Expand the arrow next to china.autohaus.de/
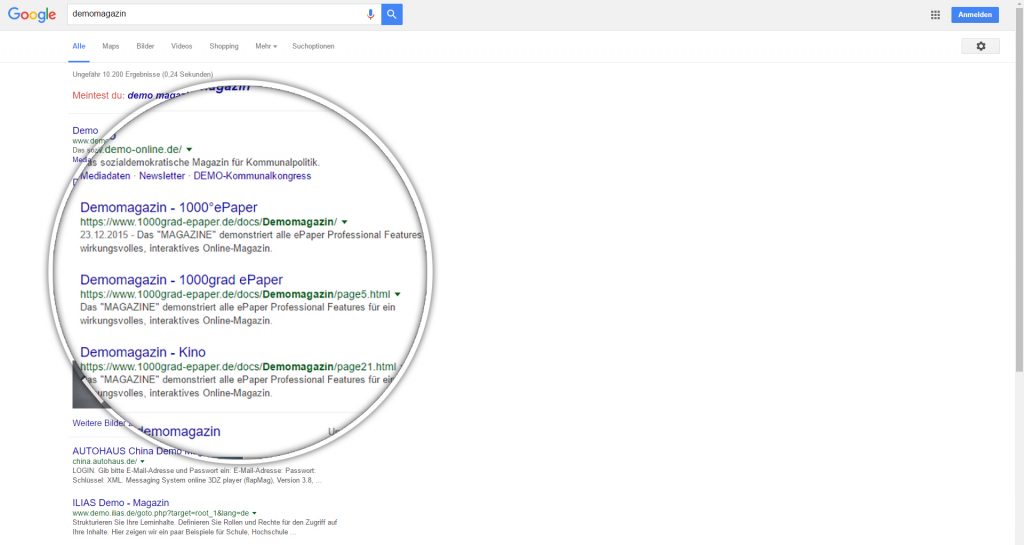Screen dimensions: 1024x545 point(142,461)
